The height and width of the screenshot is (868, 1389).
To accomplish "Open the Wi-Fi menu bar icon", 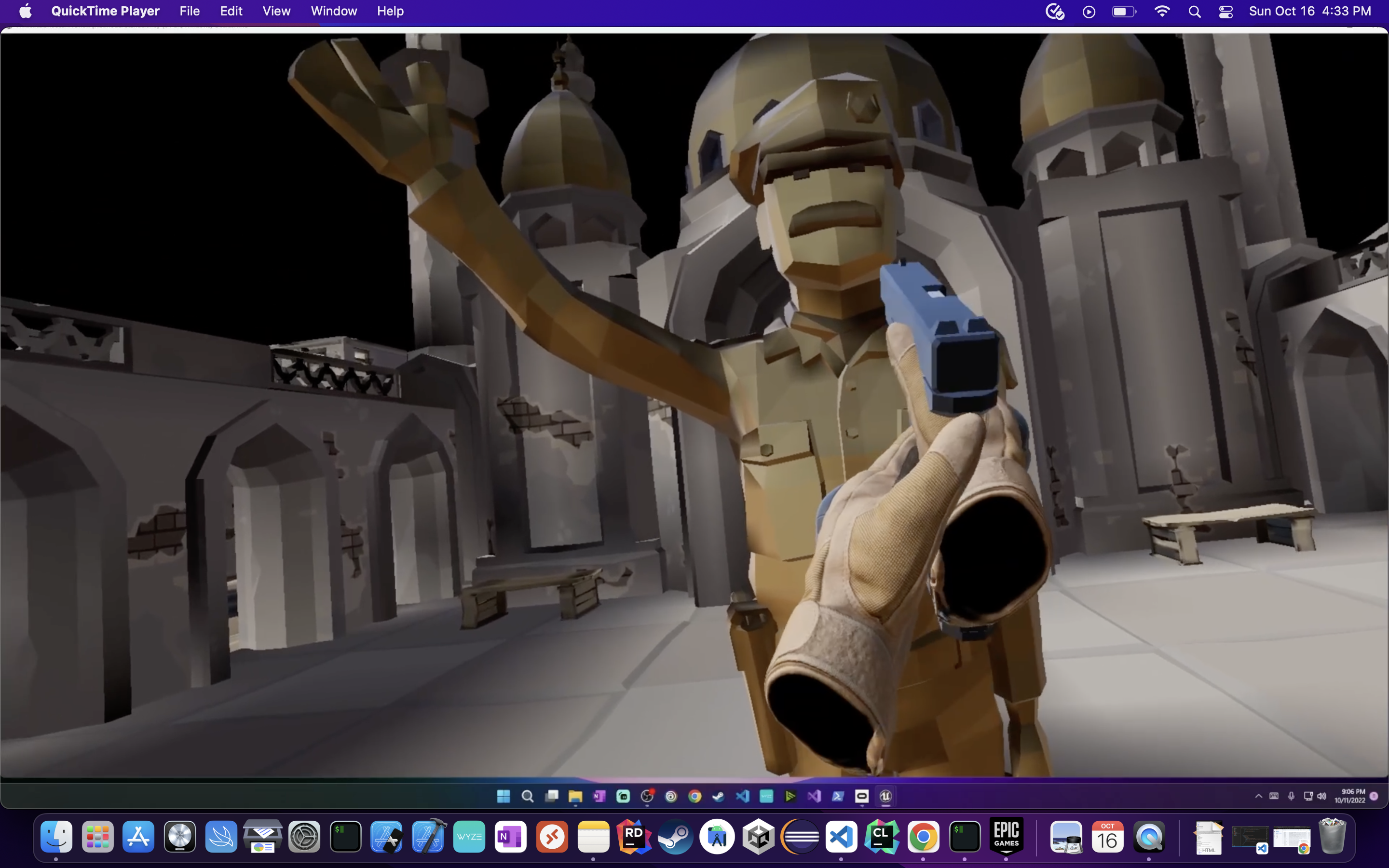I will point(1162,12).
